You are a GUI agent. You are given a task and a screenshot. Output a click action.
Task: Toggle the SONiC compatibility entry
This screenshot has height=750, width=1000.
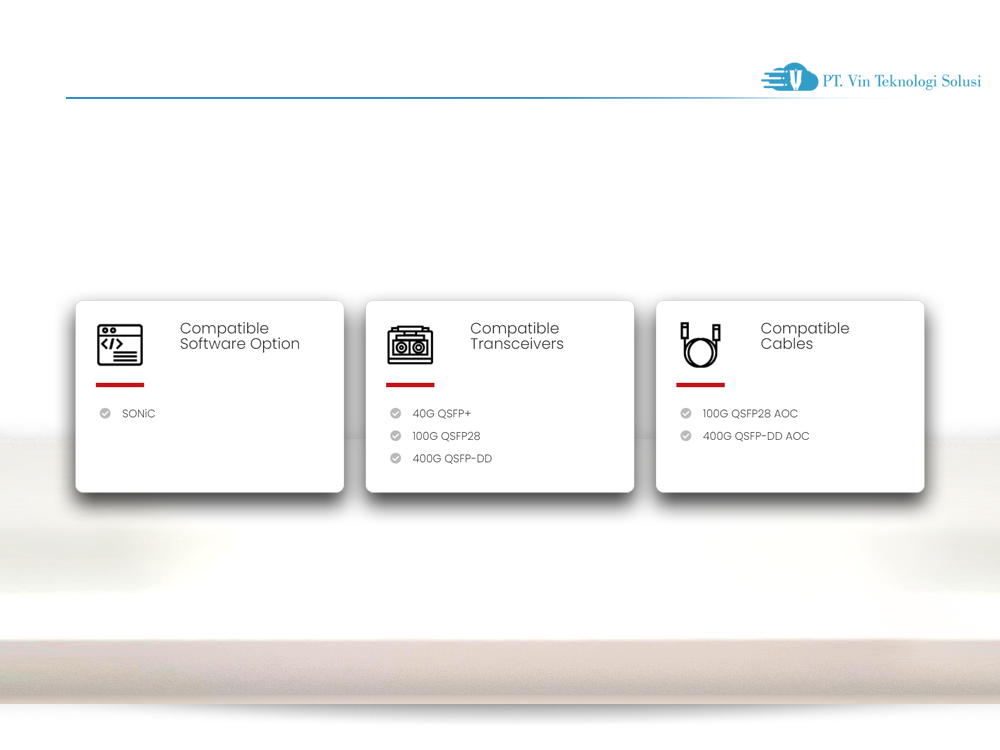tap(137, 413)
